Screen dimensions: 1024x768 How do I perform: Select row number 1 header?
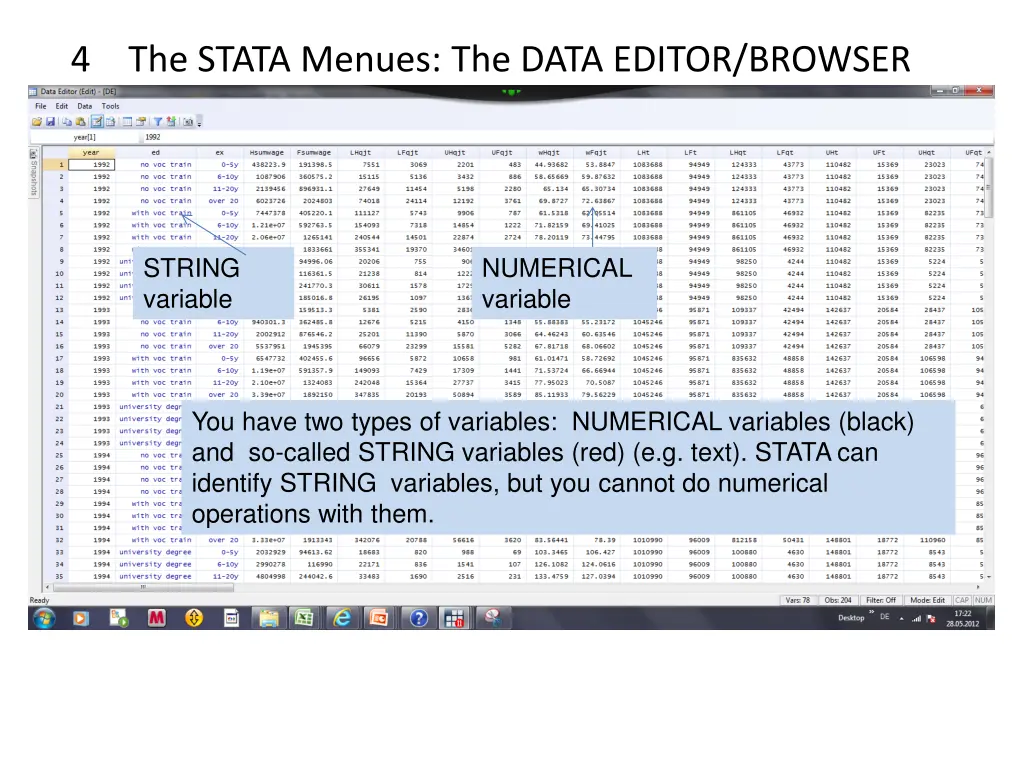click(x=56, y=165)
